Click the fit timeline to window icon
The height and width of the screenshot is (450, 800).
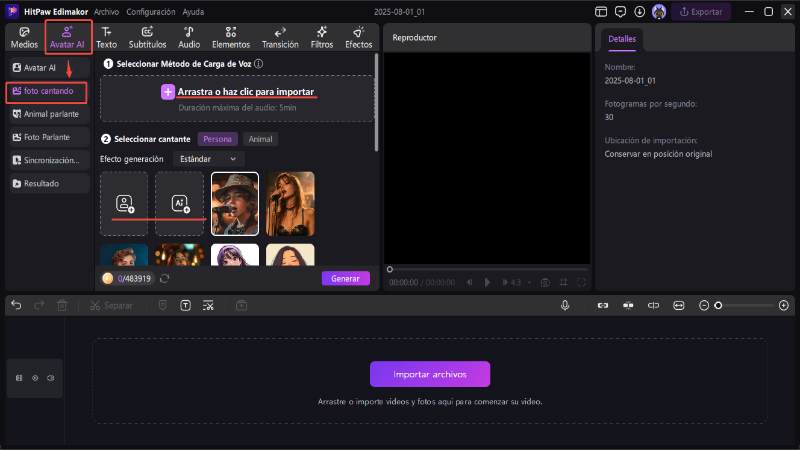pyautogui.click(x=679, y=305)
